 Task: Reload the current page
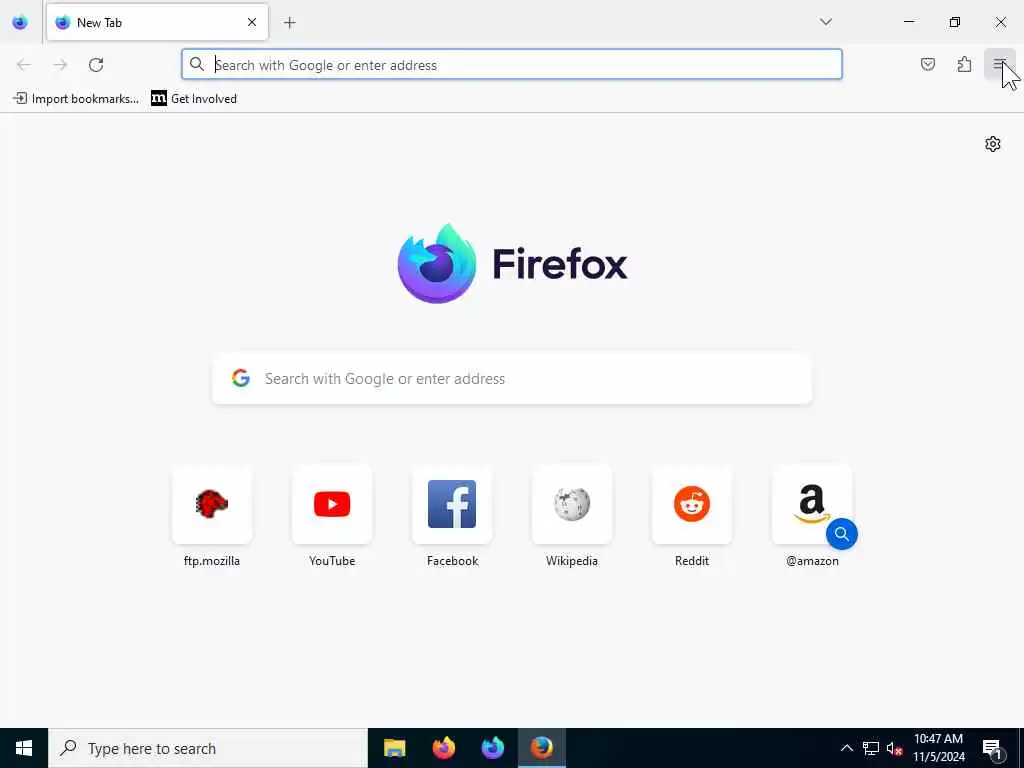point(96,65)
